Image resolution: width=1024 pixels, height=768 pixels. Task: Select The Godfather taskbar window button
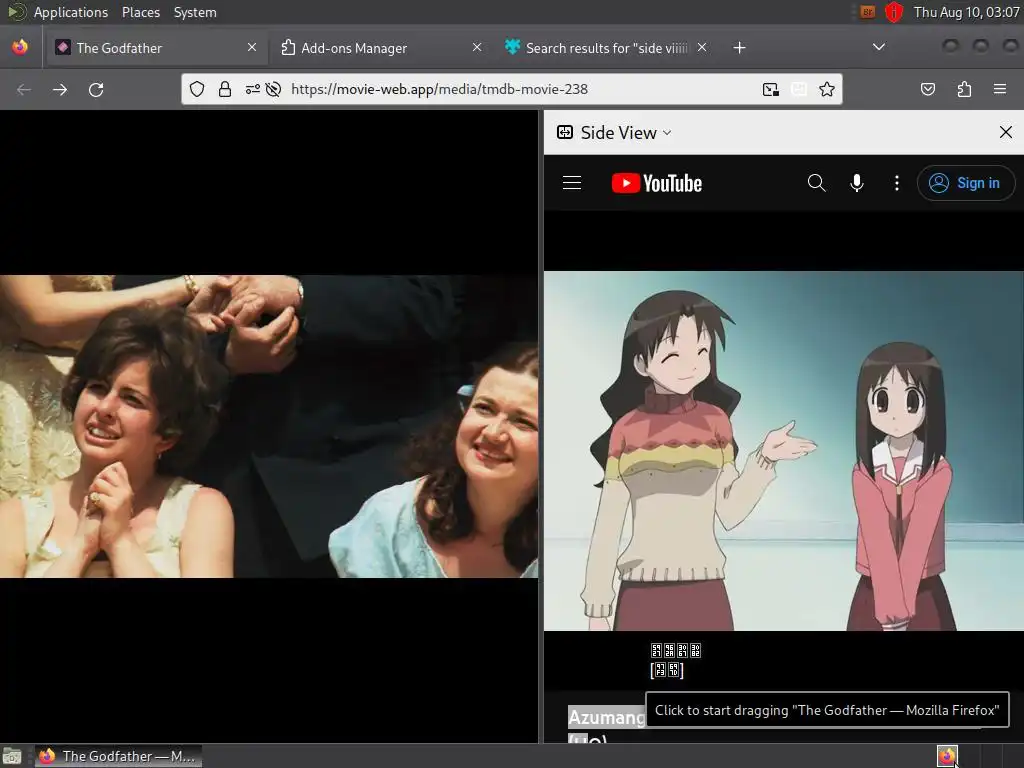tap(118, 756)
